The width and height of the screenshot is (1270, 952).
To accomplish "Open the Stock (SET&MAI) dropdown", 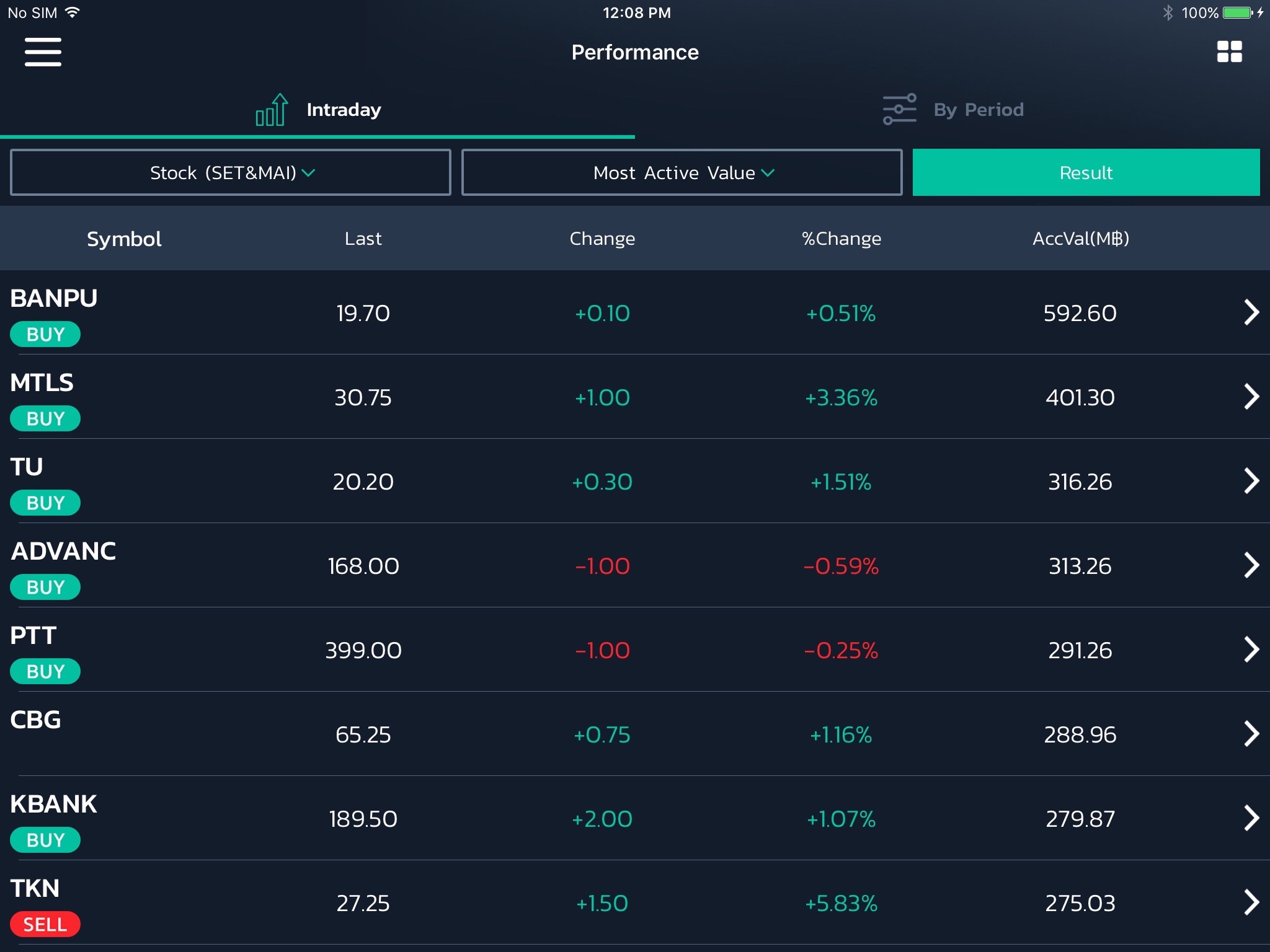I will click(231, 172).
